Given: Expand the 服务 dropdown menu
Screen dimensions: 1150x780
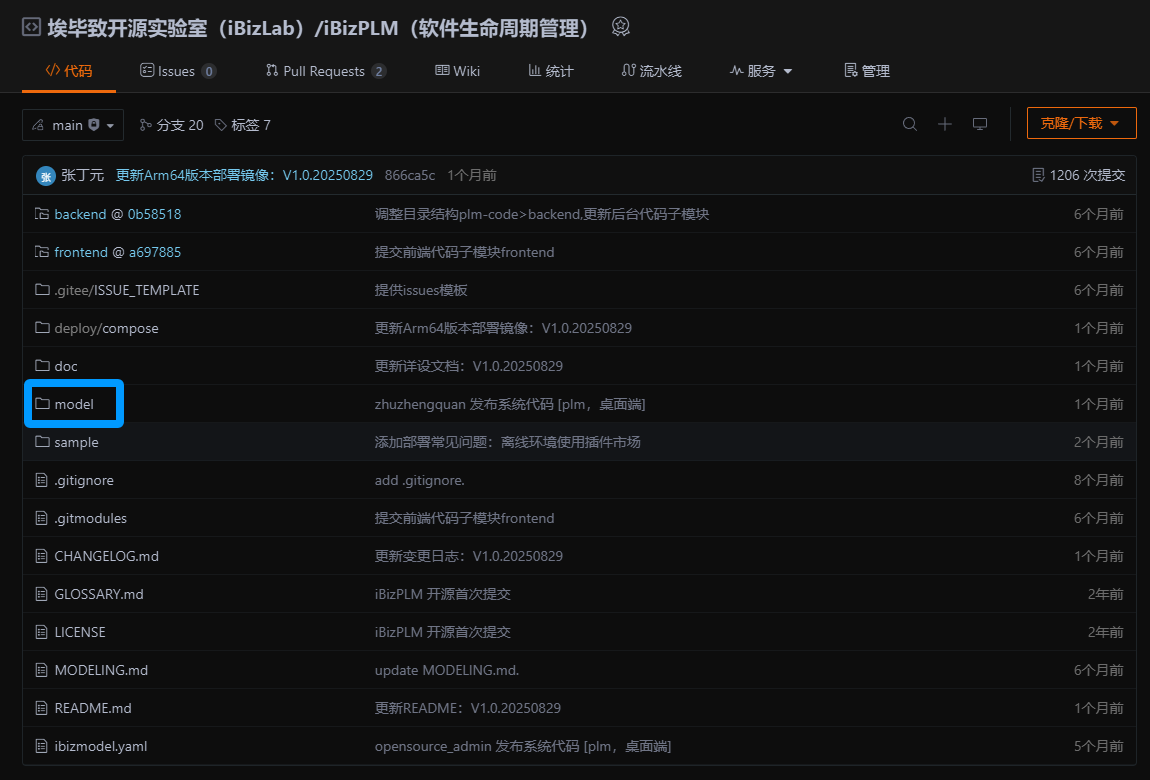Looking at the screenshot, I should 761,71.
